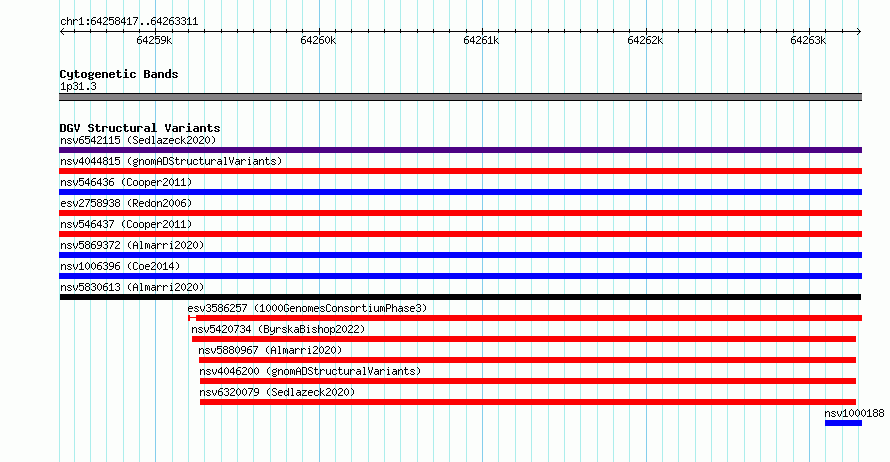
Task: Open the Cytogenetic Bands track heading
Action: pos(119,74)
